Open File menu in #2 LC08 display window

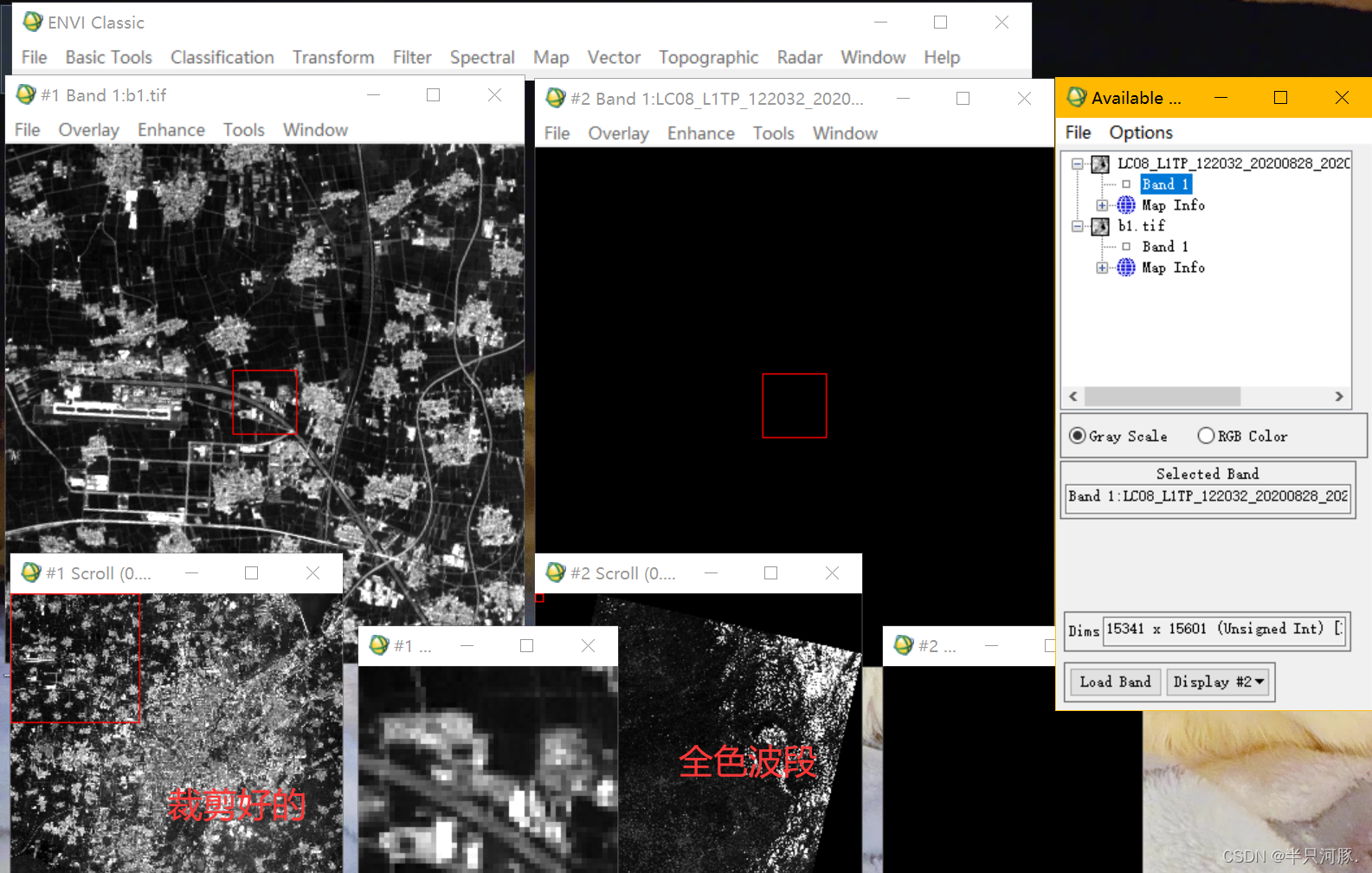[x=557, y=133]
